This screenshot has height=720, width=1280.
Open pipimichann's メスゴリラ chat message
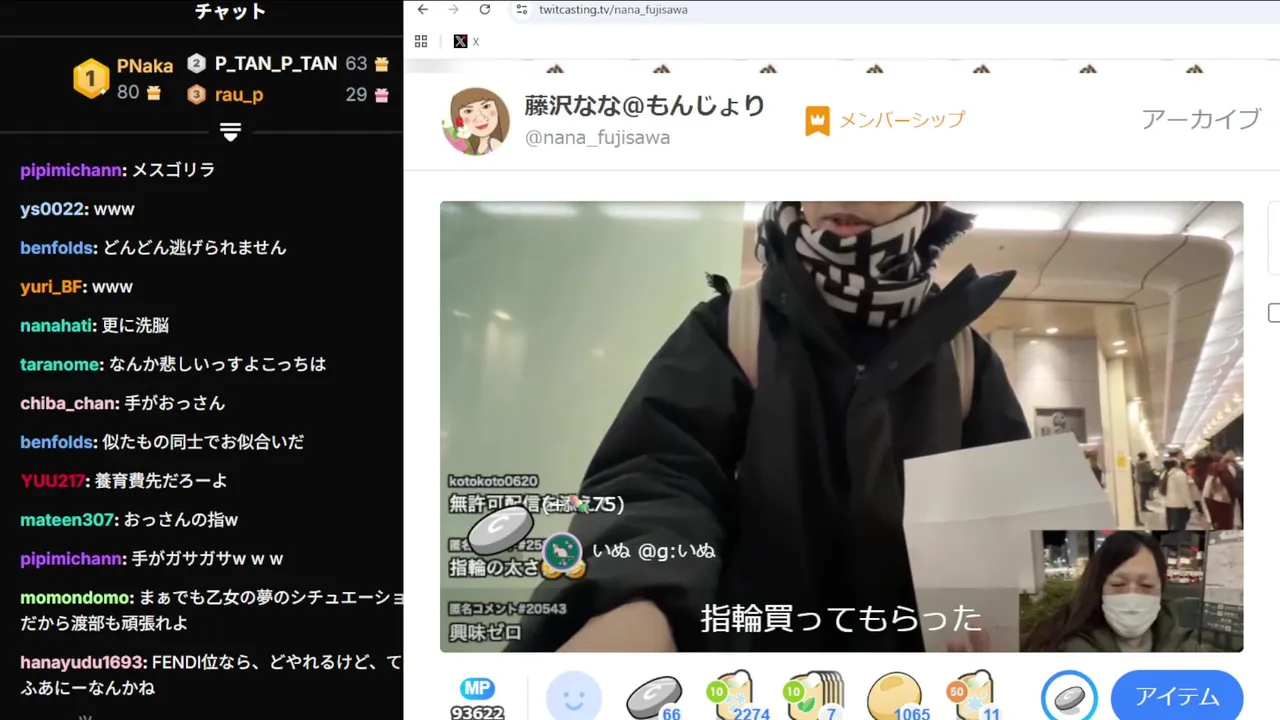118,170
